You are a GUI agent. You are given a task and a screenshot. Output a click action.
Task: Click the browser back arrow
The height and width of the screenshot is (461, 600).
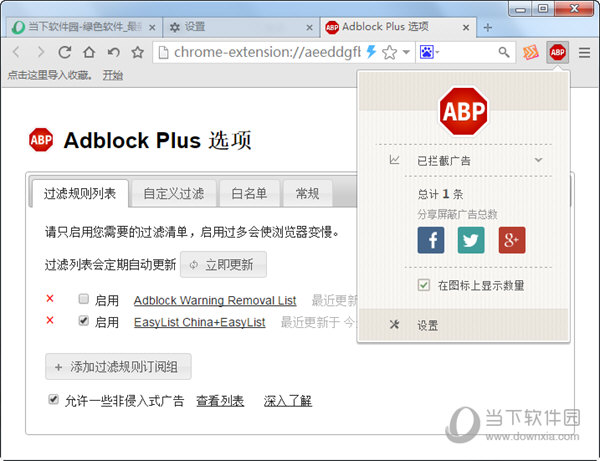(16, 52)
